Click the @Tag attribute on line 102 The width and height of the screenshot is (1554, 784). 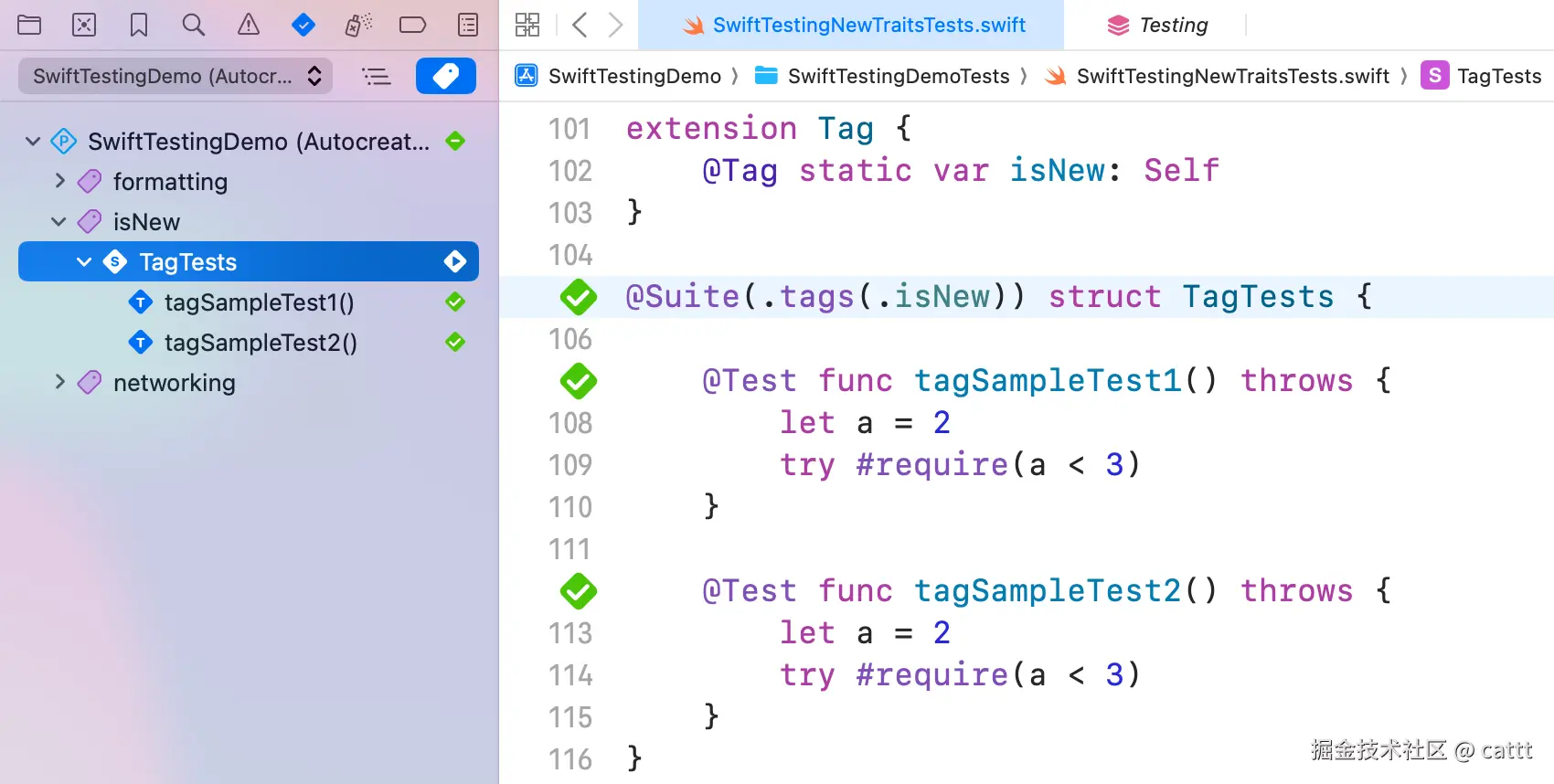pos(740,171)
